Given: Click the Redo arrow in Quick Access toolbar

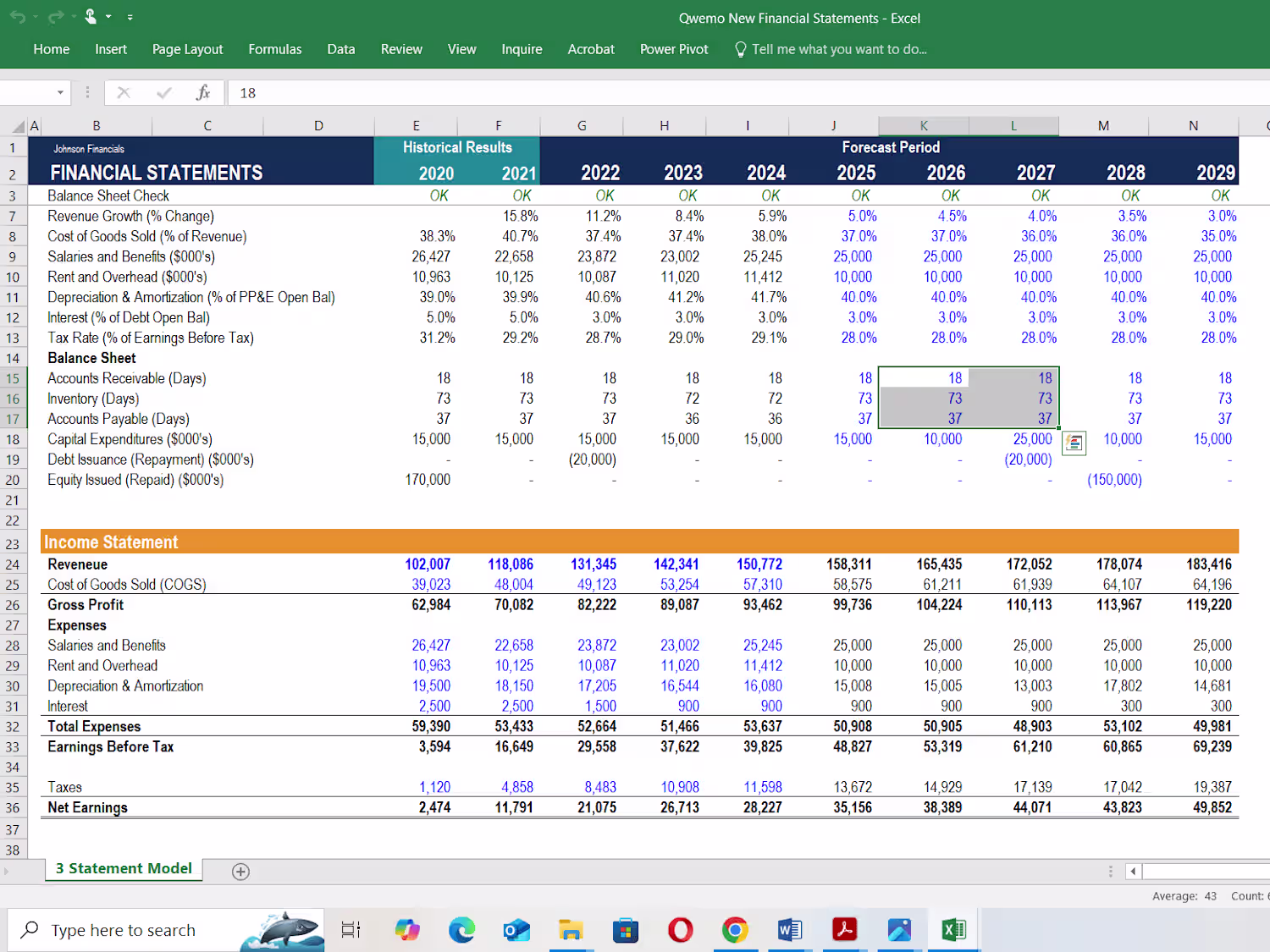Looking at the screenshot, I should (56, 17).
